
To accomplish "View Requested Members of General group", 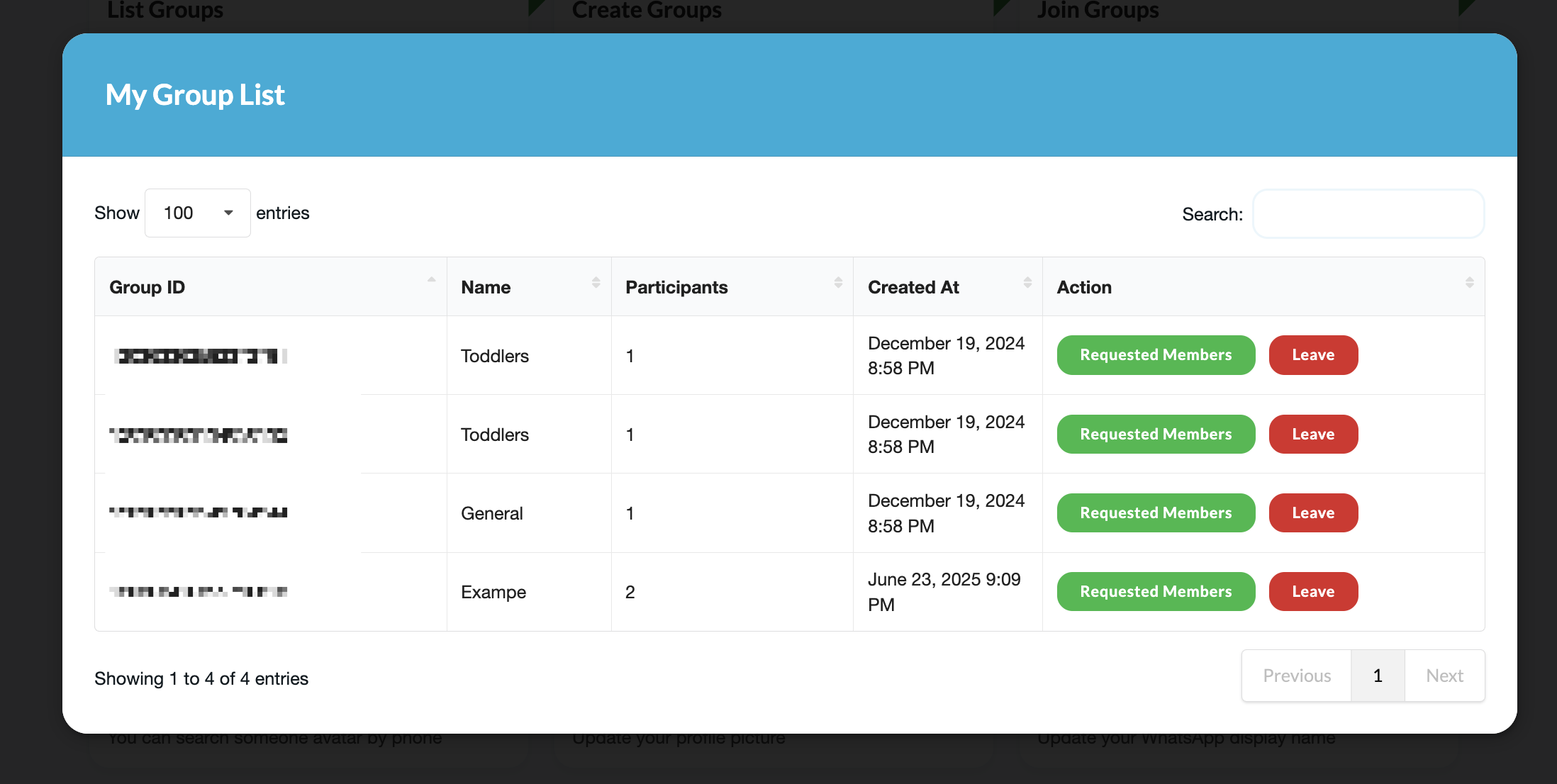I will coord(1156,513).
